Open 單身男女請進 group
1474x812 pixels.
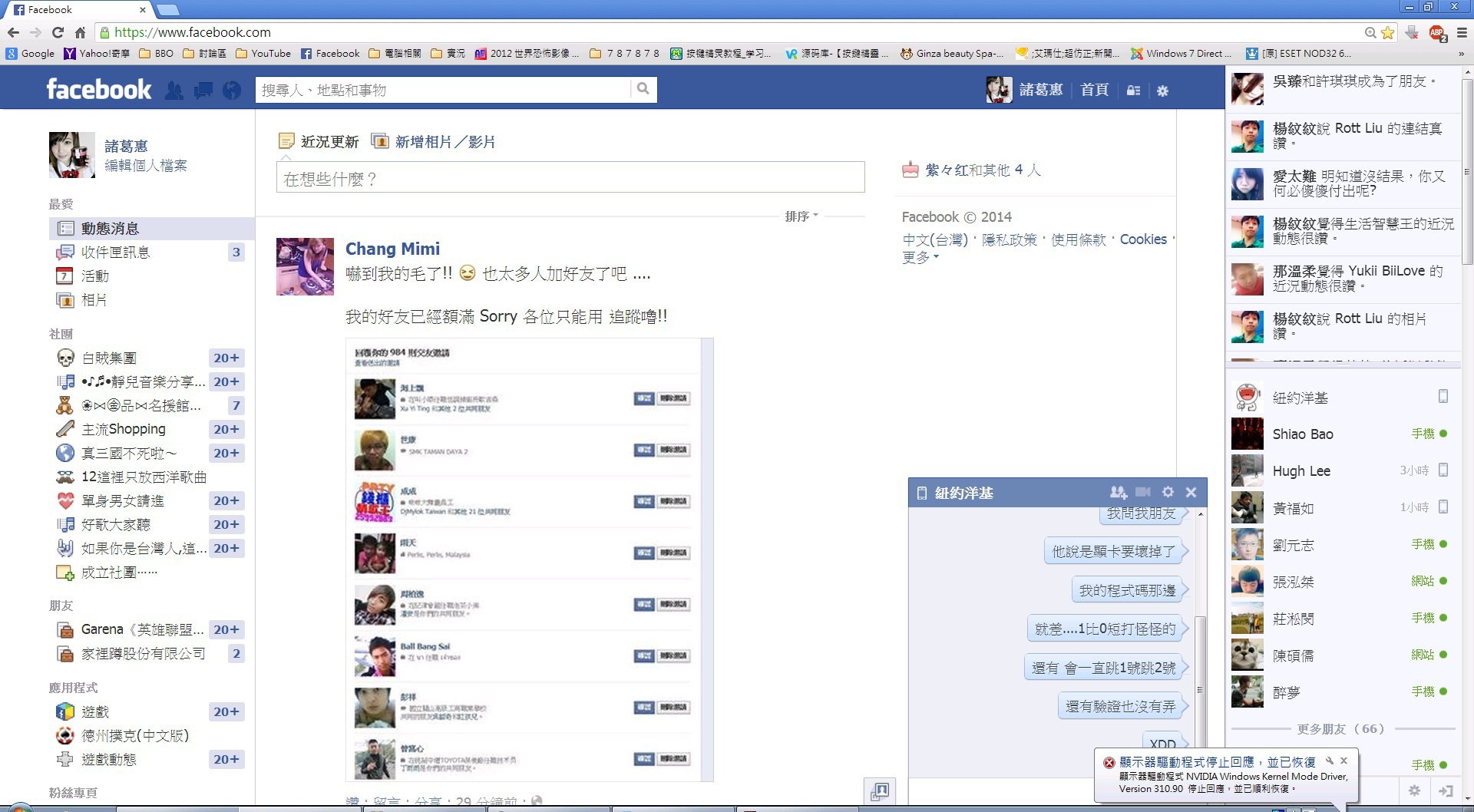click(123, 500)
